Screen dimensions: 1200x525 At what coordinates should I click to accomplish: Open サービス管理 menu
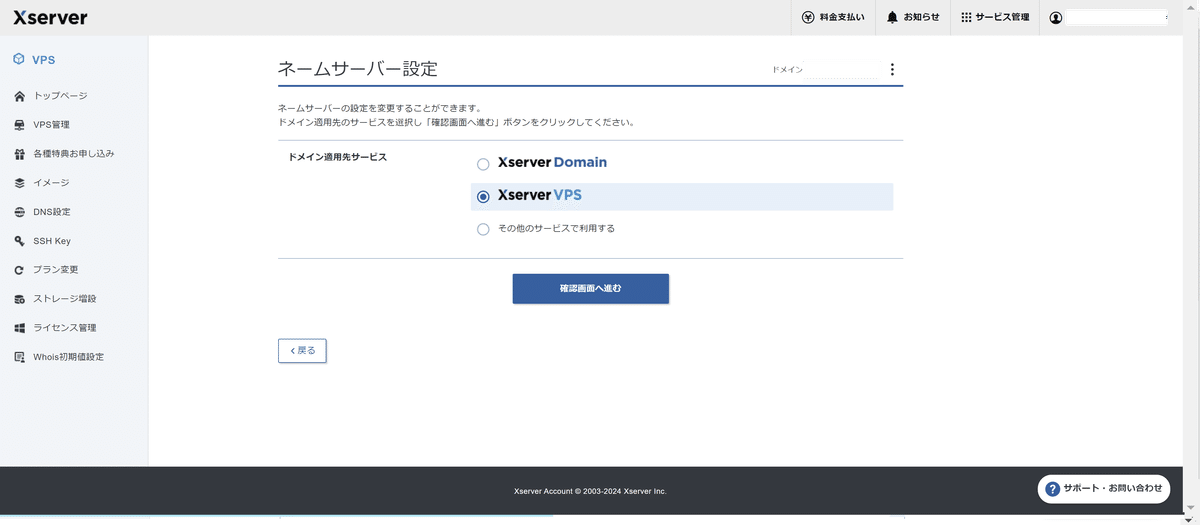pos(995,17)
